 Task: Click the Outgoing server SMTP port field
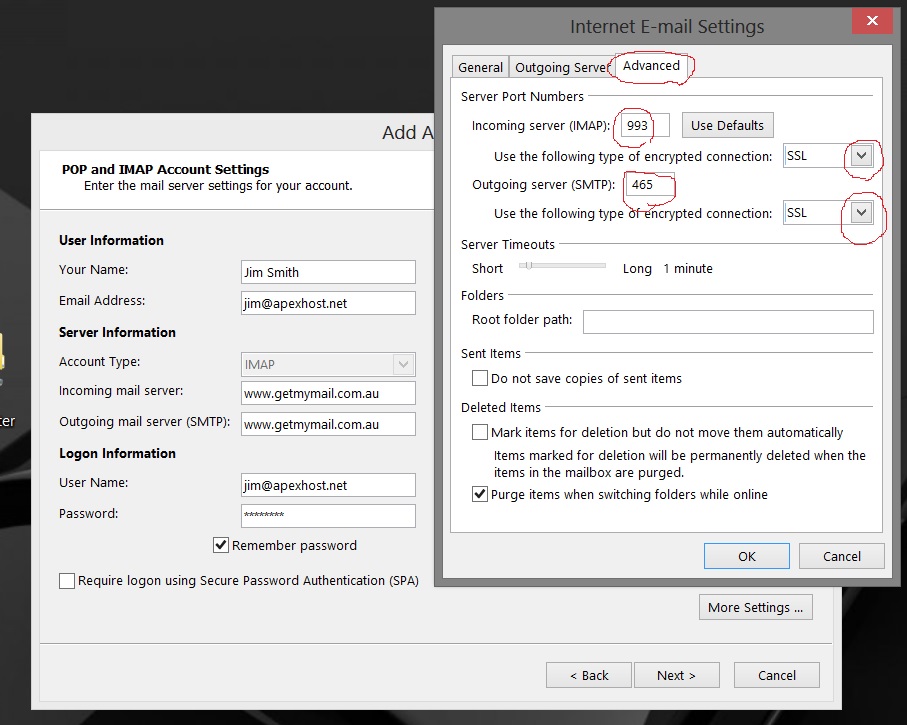[x=649, y=185]
